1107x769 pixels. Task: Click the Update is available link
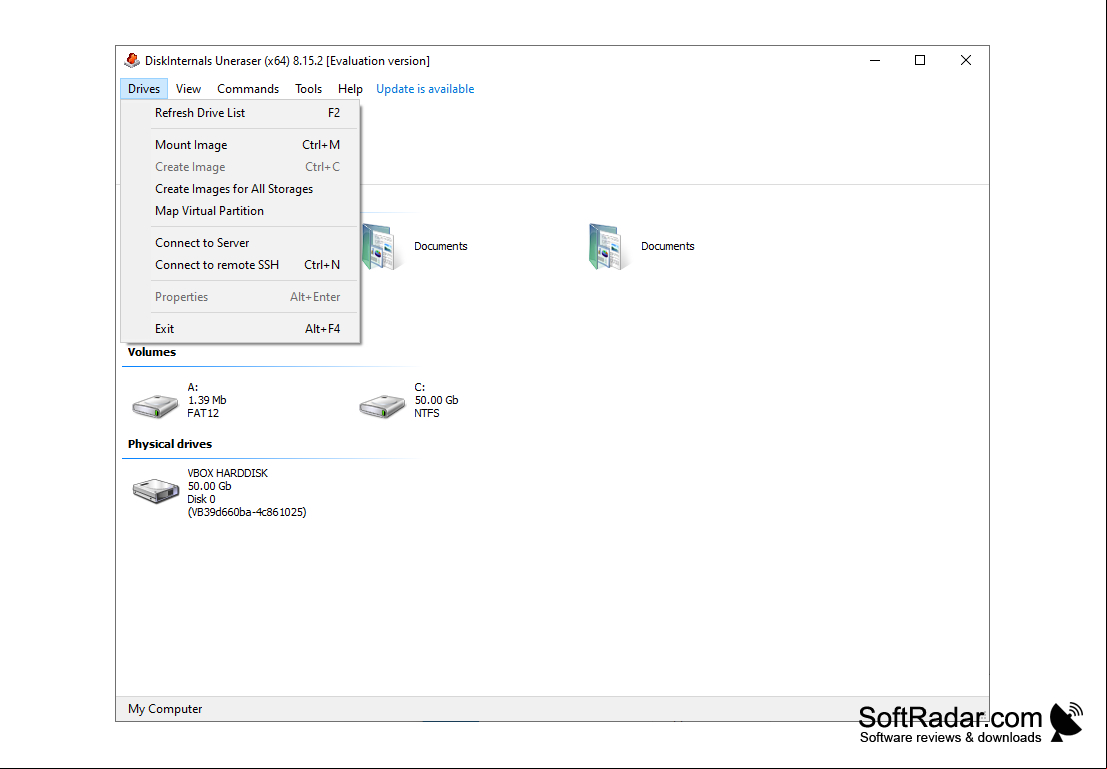coord(425,89)
